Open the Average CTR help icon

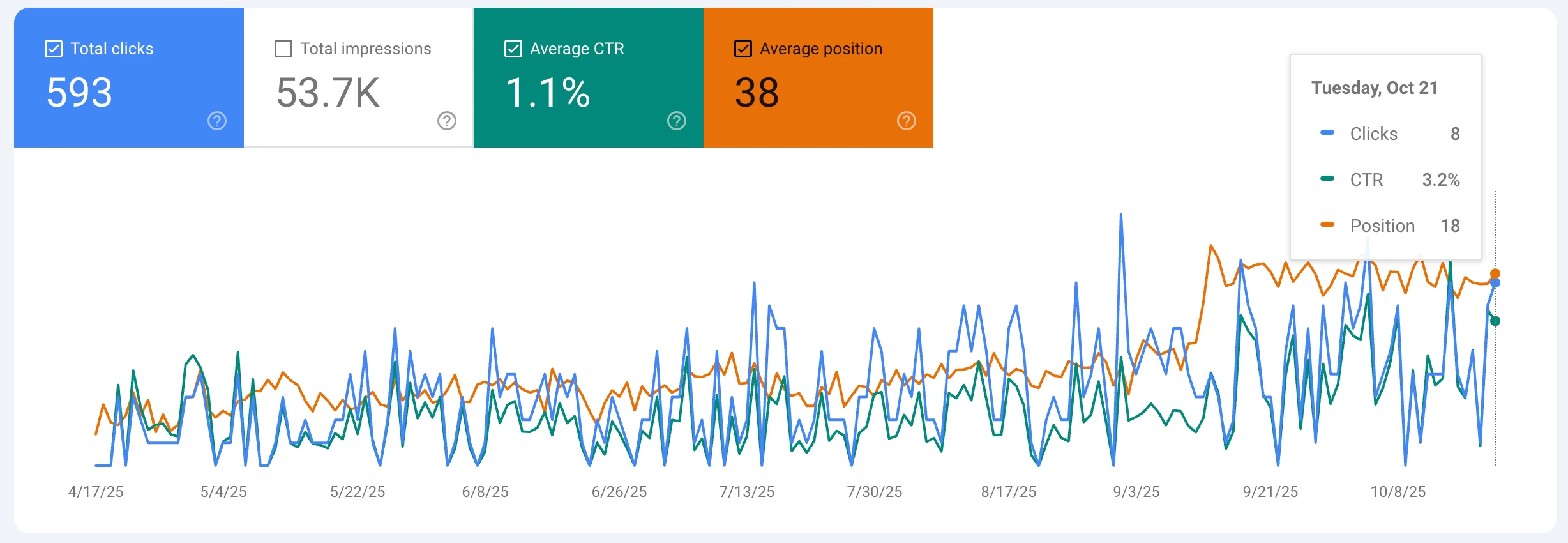point(677,121)
